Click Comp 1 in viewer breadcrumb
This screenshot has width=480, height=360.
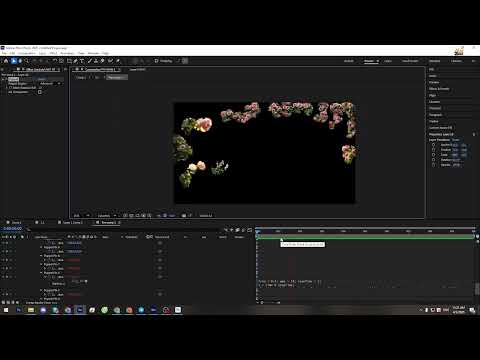pos(81,77)
